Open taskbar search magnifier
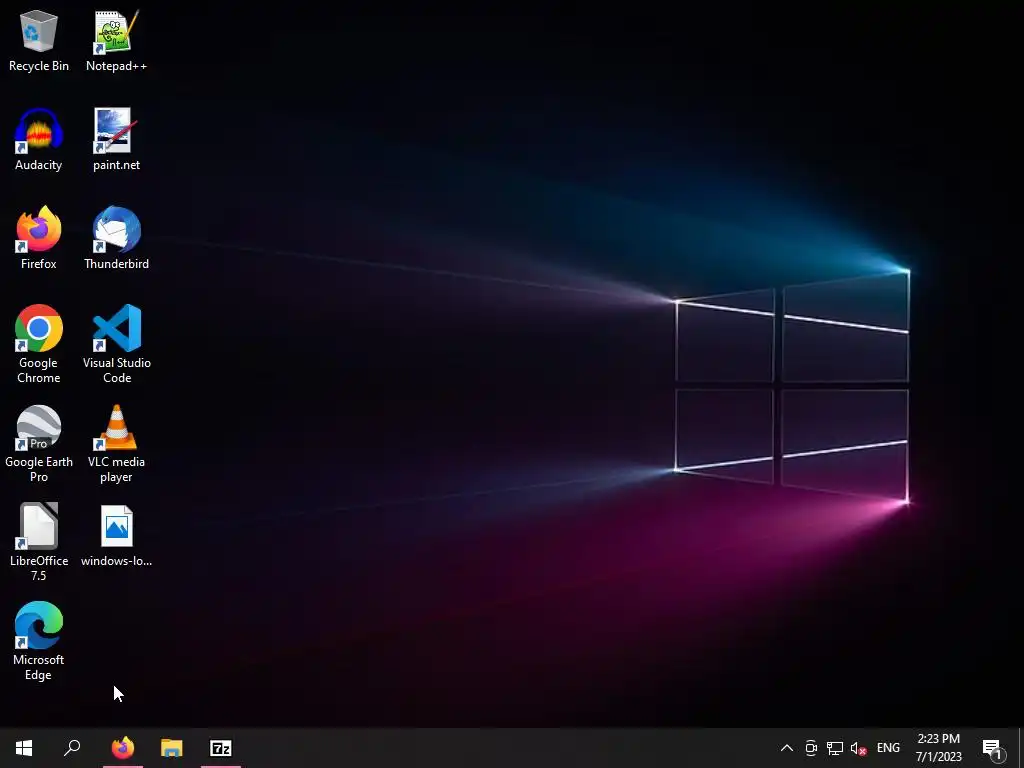This screenshot has height=768, width=1024. pos(72,748)
